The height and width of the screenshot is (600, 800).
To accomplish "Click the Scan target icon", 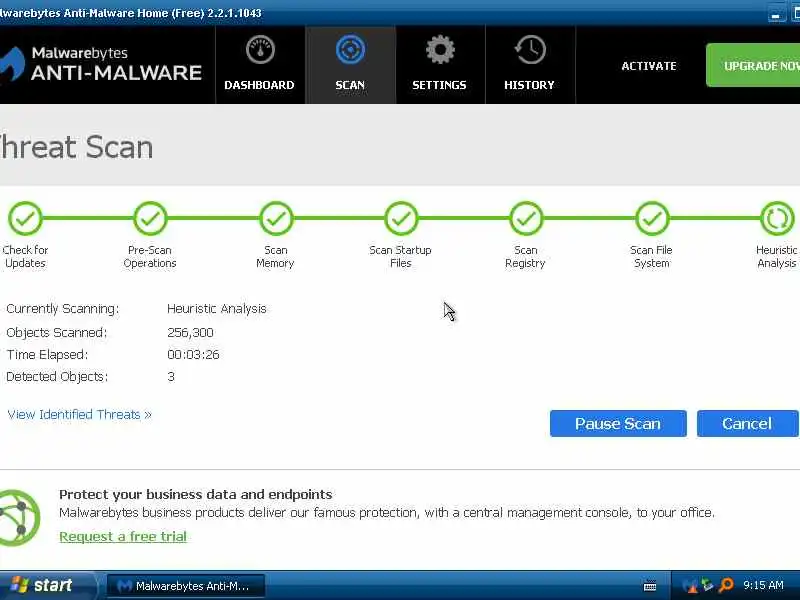I will [x=351, y=49].
